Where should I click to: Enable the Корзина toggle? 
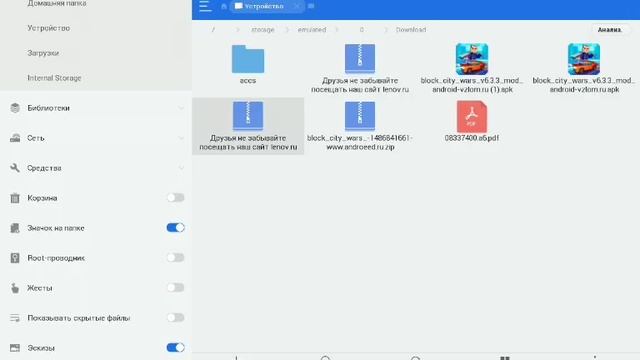click(x=176, y=198)
